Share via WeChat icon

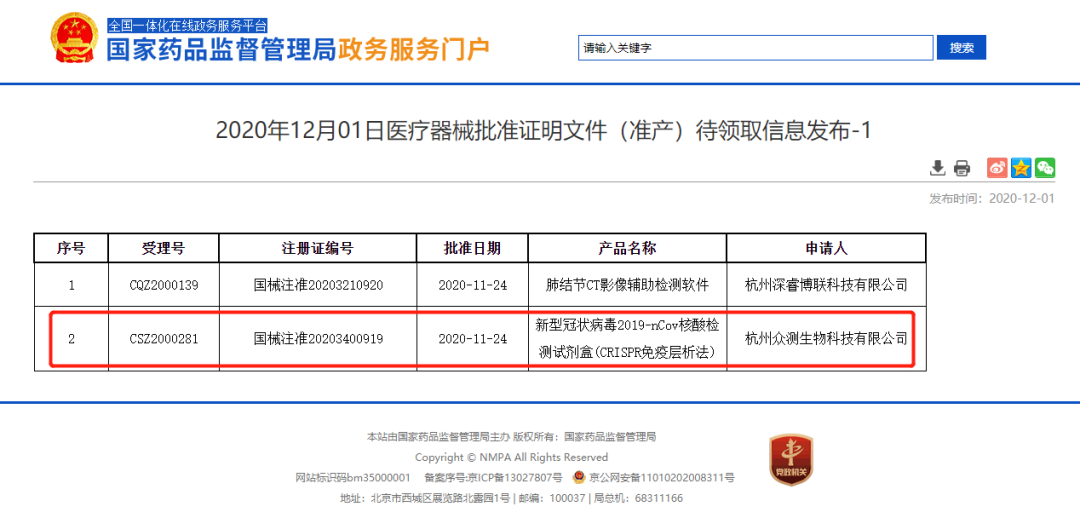[x=1046, y=167]
